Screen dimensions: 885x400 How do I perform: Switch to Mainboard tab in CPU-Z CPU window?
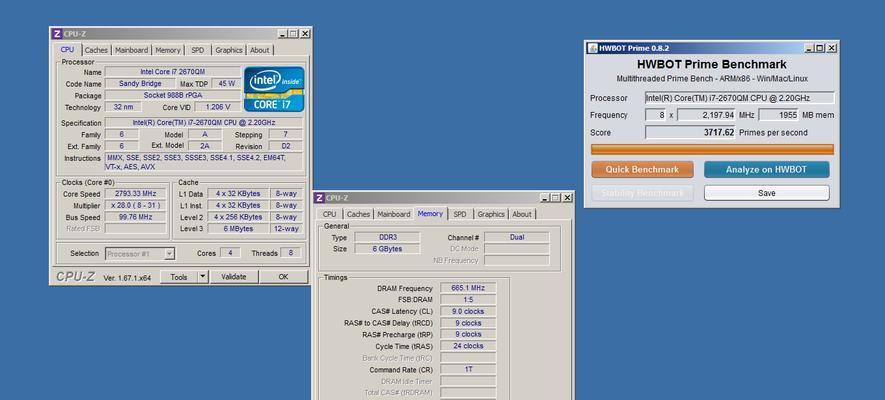click(132, 50)
